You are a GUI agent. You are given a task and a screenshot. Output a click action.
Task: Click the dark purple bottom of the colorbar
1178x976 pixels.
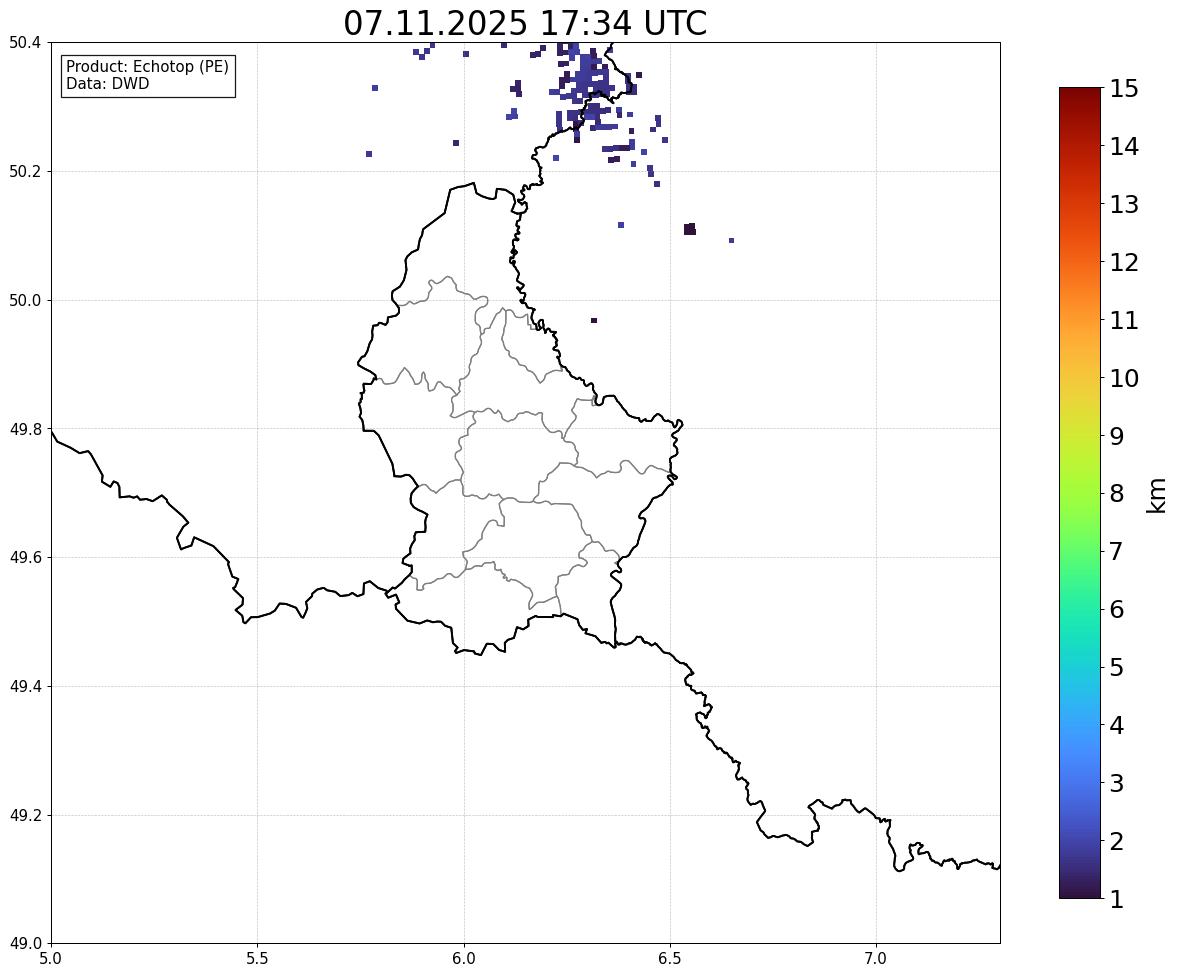coord(1080,890)
